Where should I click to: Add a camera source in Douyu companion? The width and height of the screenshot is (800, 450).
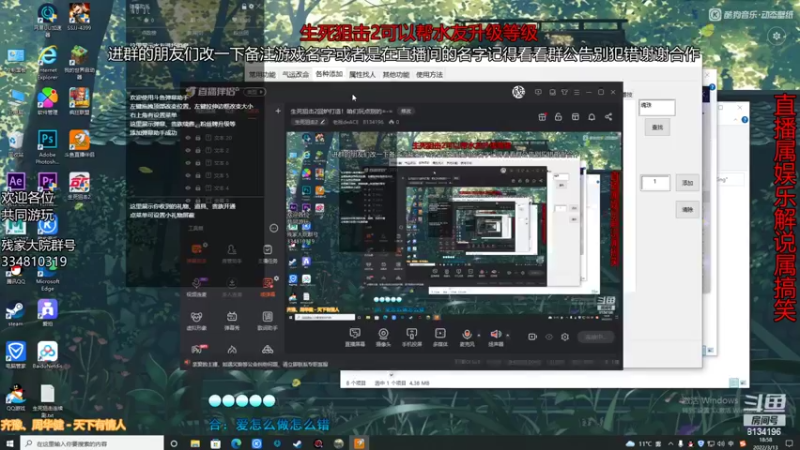pos(383,334)
